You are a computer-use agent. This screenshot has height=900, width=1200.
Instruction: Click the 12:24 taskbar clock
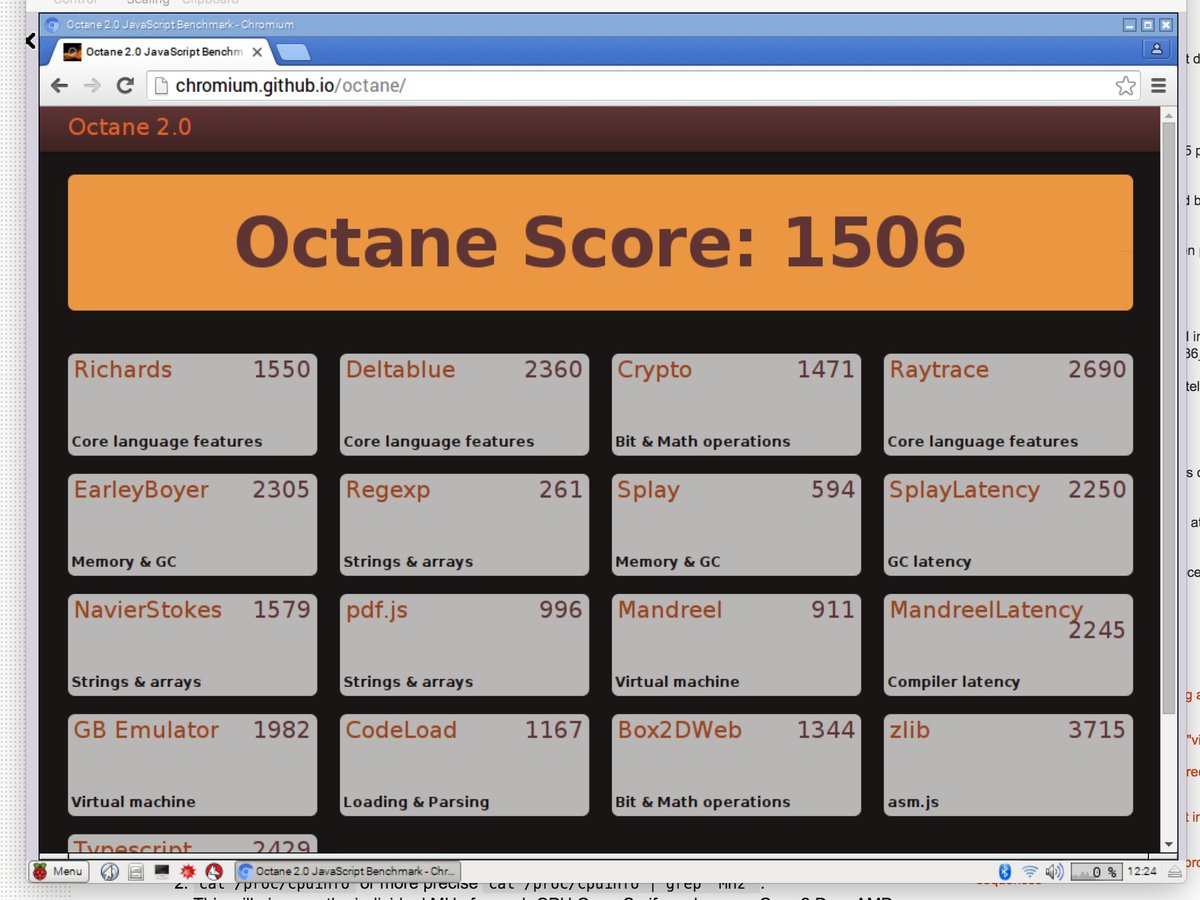[x=1141, y=872]
